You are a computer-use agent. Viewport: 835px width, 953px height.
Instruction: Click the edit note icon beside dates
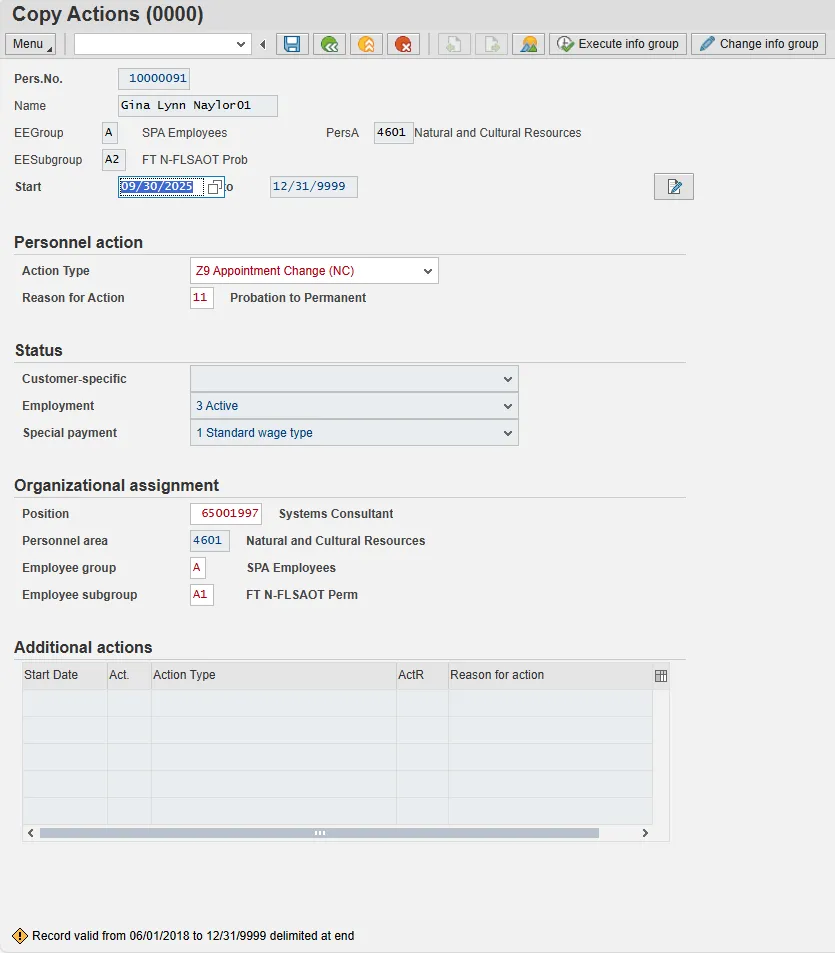[674, 187]
